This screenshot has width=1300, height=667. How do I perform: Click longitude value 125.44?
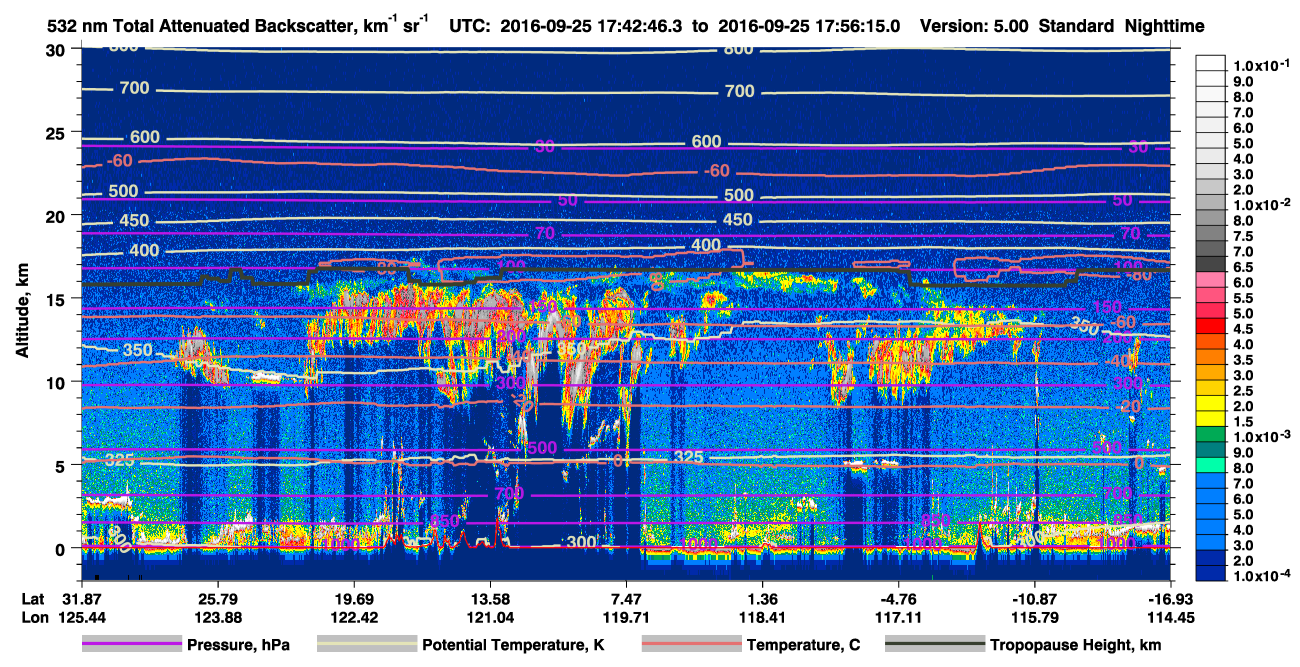pos(81,616)
